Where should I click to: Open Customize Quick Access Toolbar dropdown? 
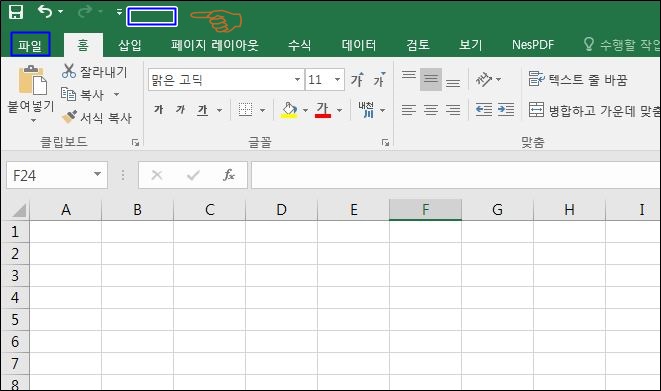[120, 12]
